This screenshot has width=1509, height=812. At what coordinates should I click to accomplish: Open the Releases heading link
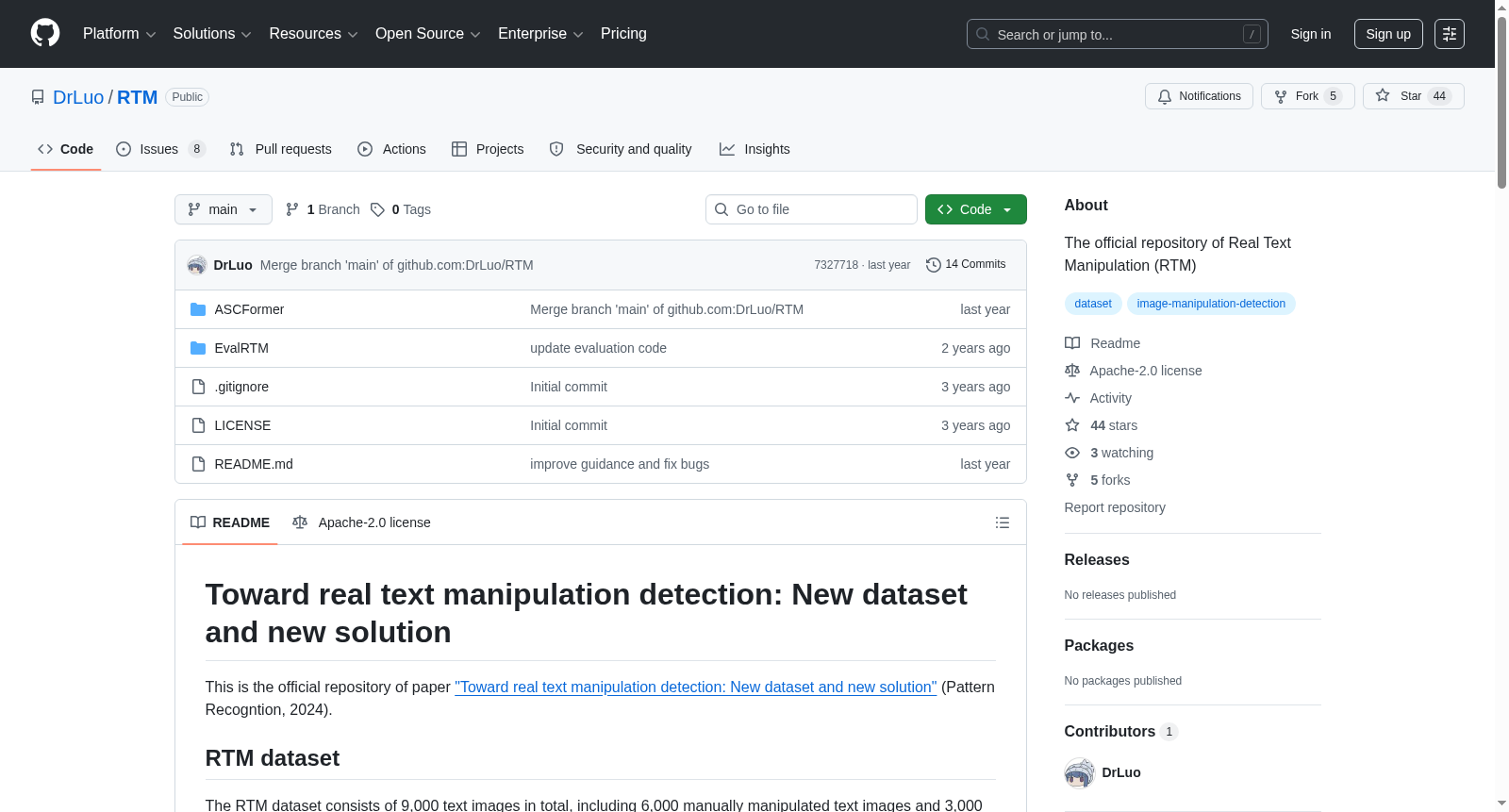coord(1097,560)
